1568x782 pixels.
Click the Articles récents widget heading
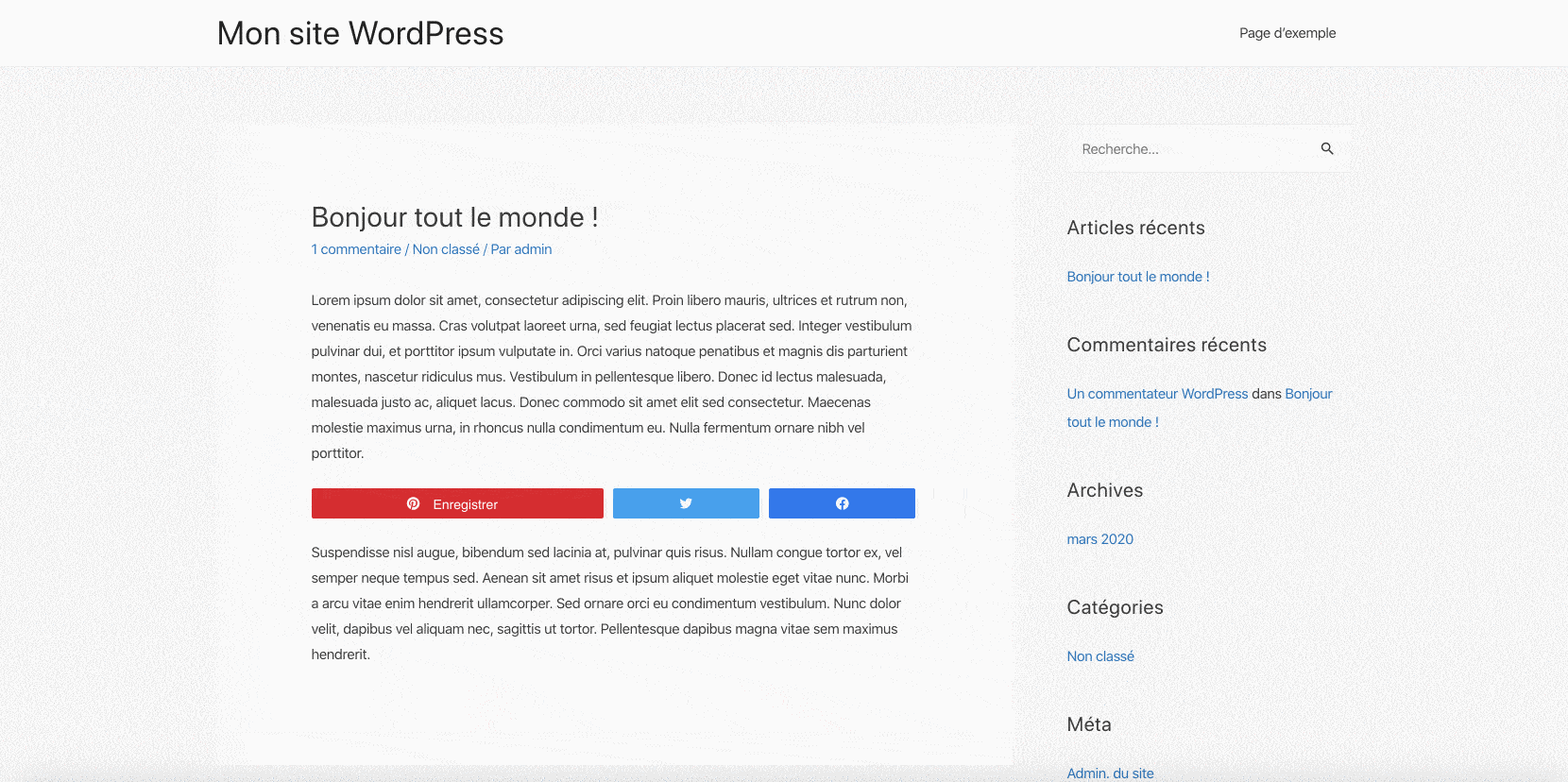(x=1135, y=228)
